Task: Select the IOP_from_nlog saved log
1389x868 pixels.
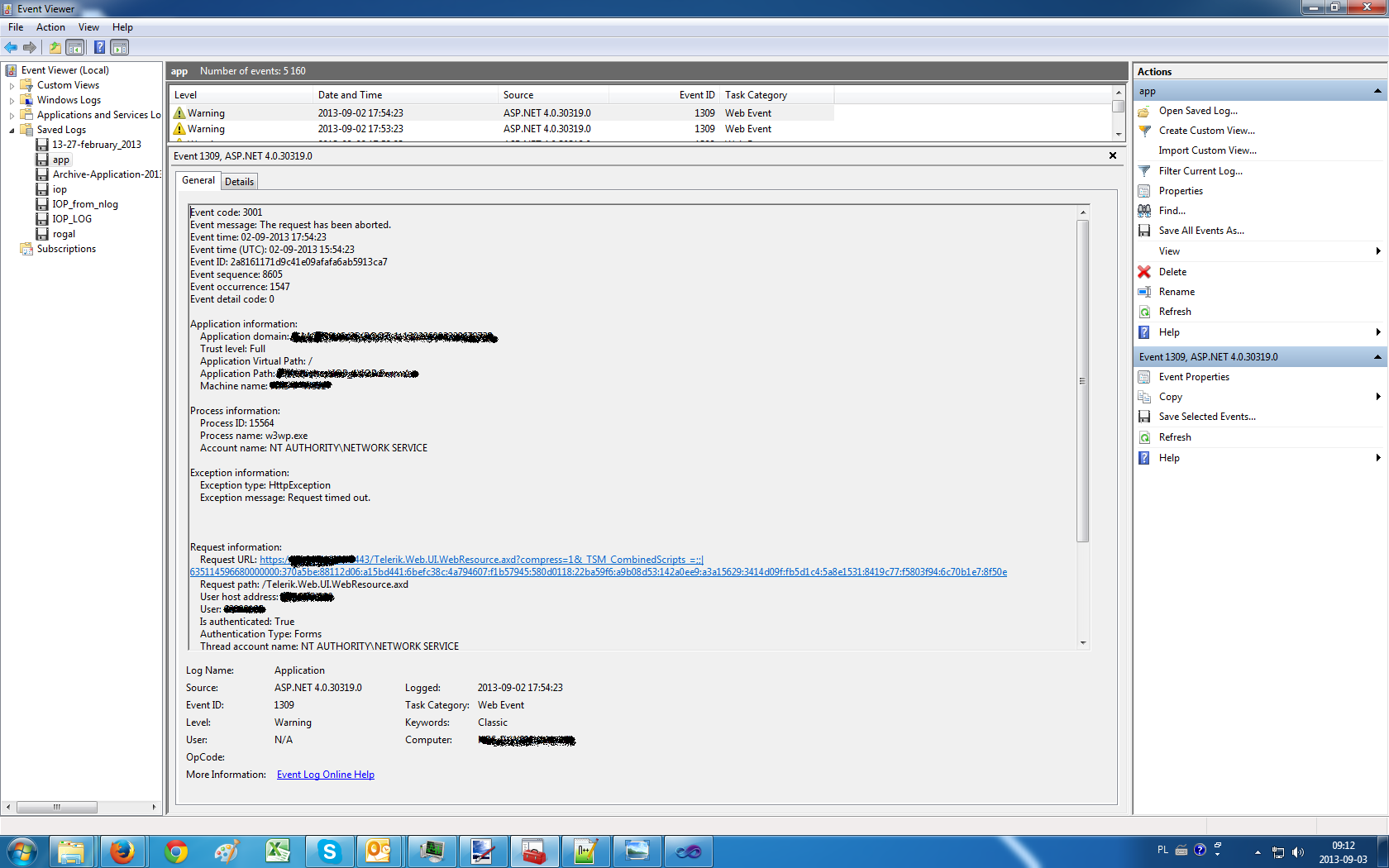Action: pyautogui.click(x=85, y=204)
